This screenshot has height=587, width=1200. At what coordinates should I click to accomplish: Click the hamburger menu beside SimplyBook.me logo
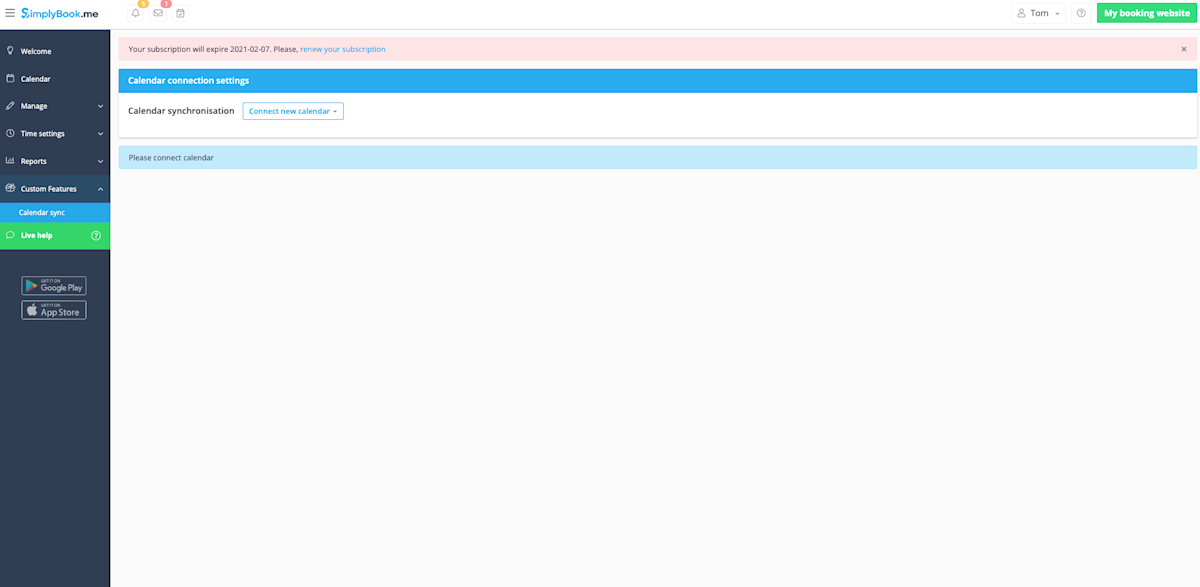10,13
